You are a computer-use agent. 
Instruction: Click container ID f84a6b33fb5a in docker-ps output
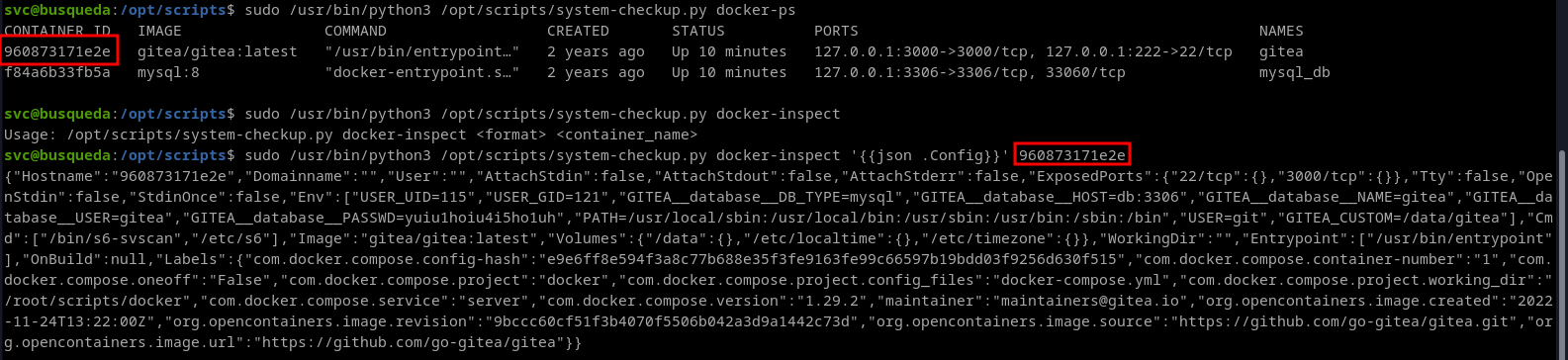point(57,72)
